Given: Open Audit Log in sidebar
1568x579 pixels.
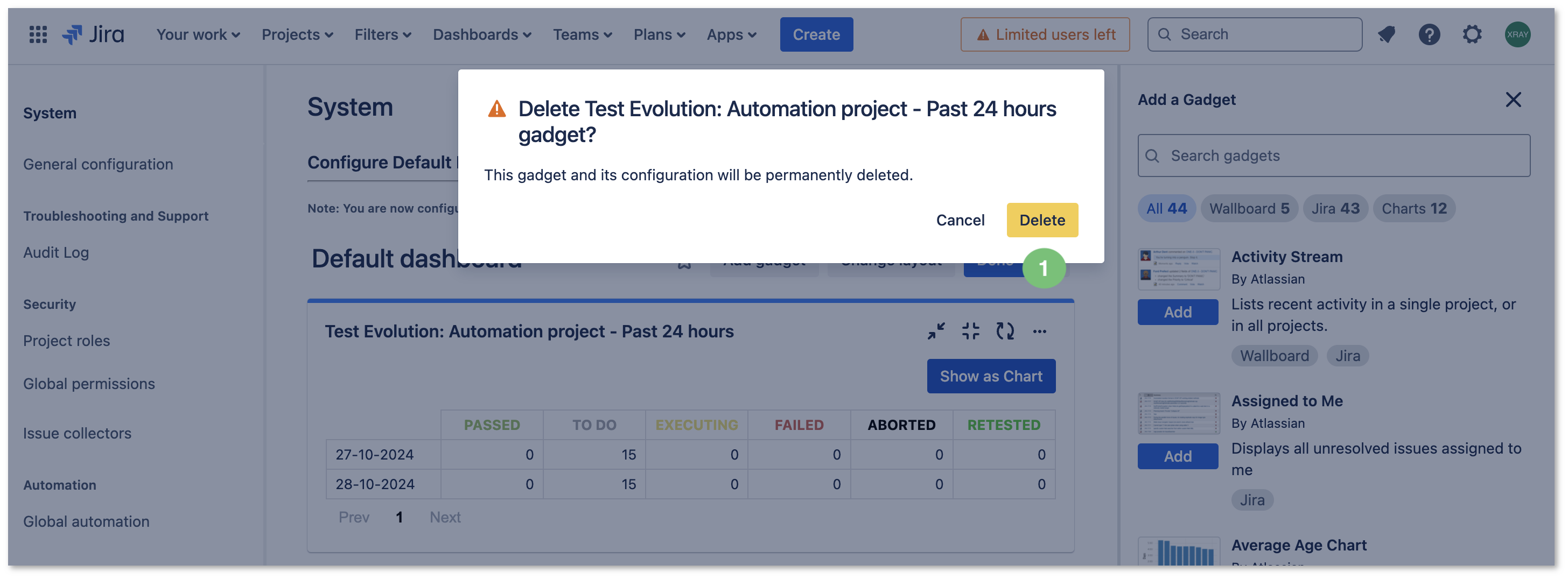Looking at the screenshot, I should pos(56,252).
